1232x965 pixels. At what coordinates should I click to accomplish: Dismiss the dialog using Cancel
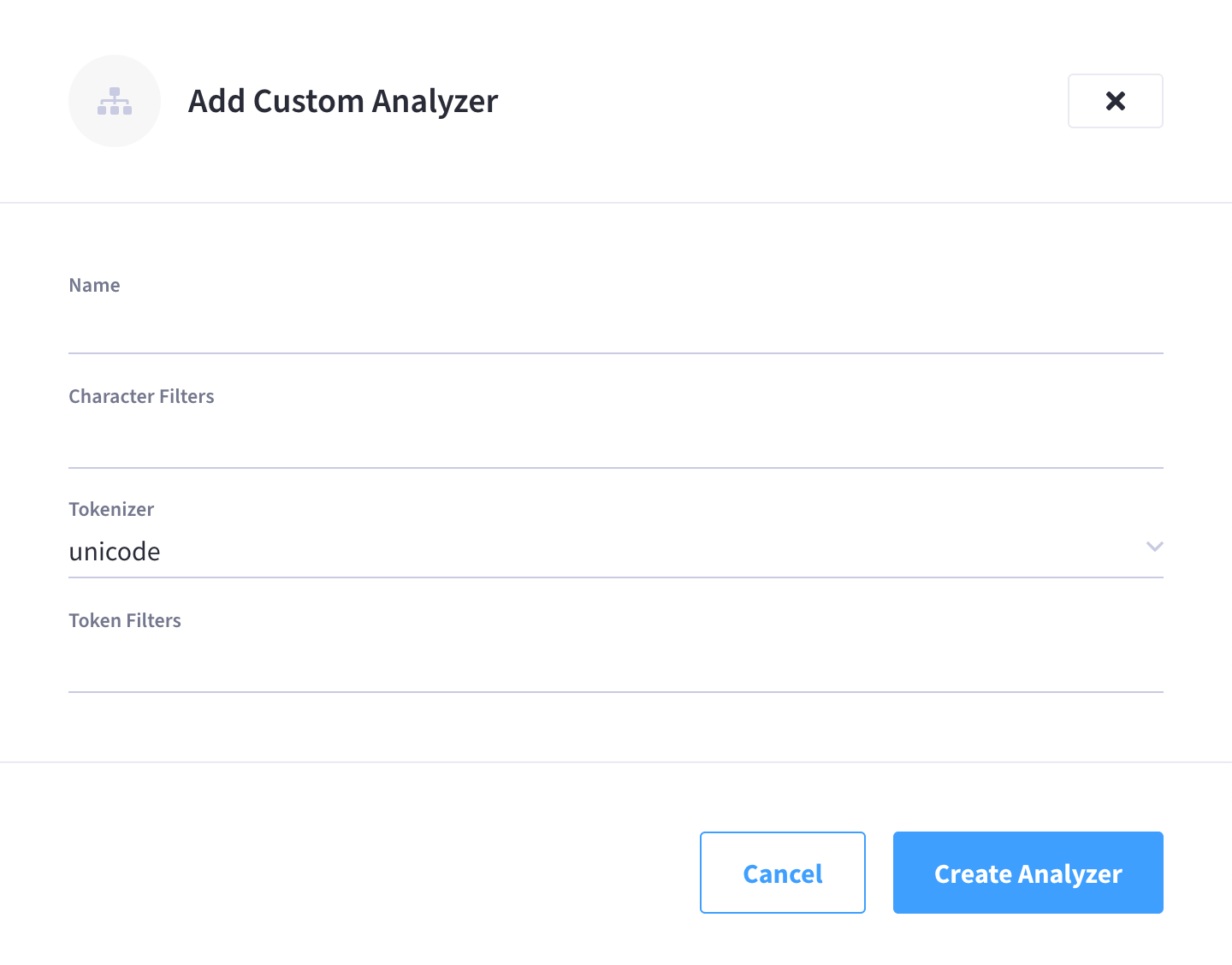(782, 873)
